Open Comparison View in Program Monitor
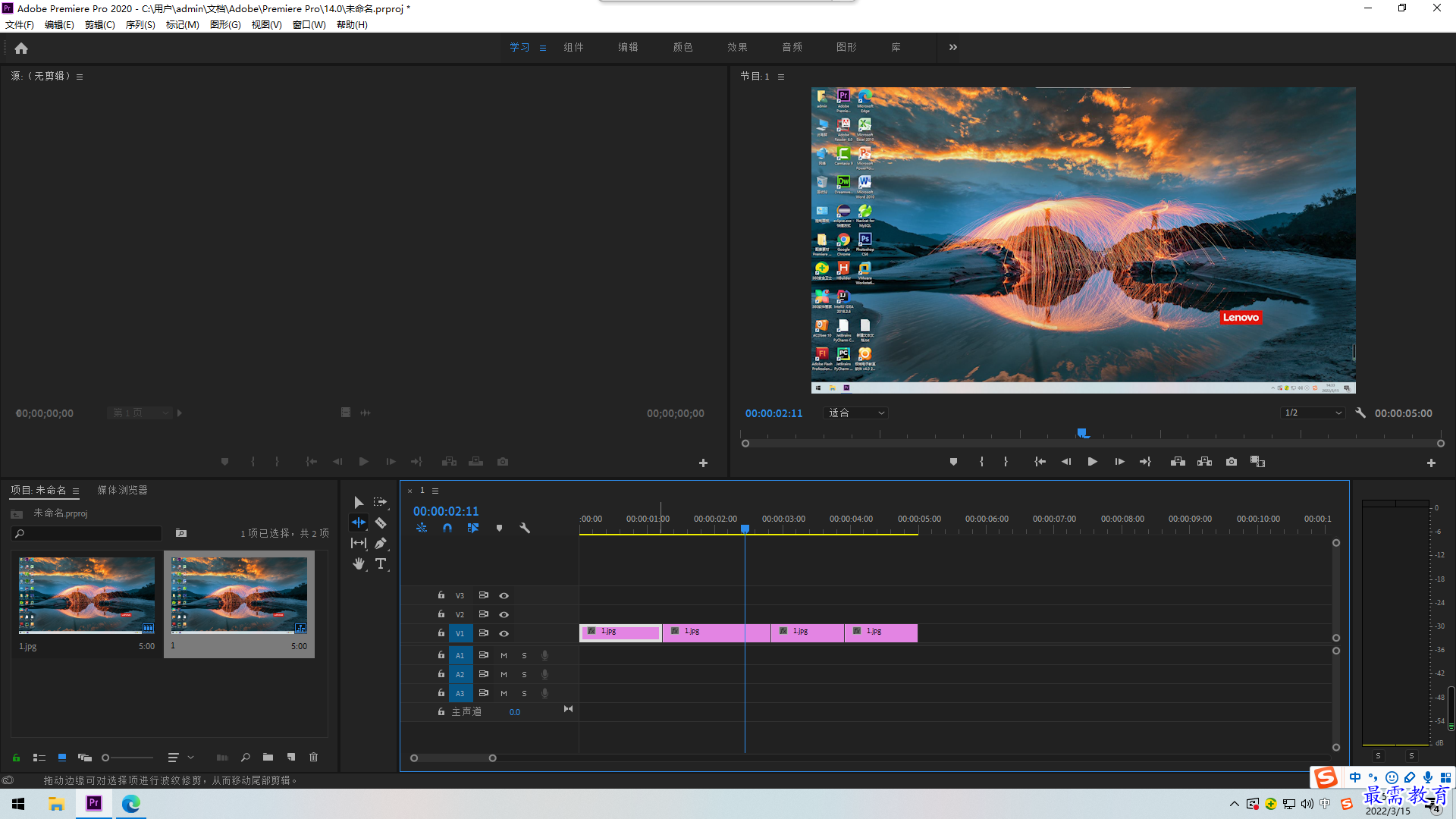 (1257, 462)
